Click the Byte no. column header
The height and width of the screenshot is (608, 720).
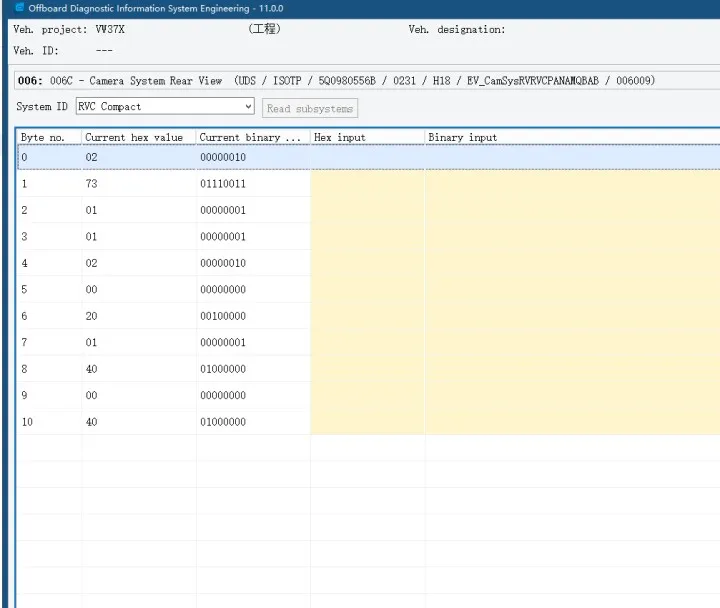click(49, 137)
